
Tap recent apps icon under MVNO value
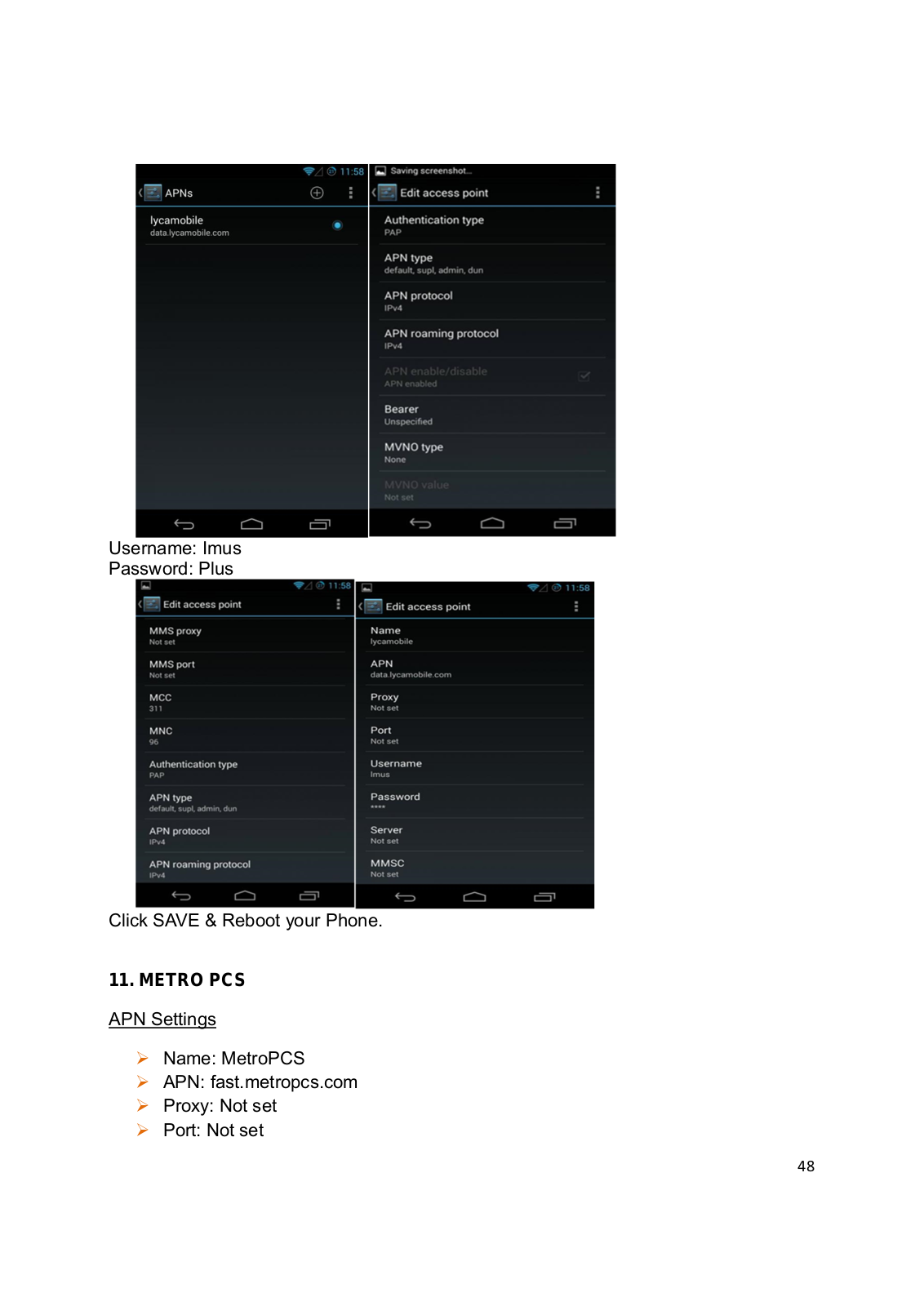(565, 523)
